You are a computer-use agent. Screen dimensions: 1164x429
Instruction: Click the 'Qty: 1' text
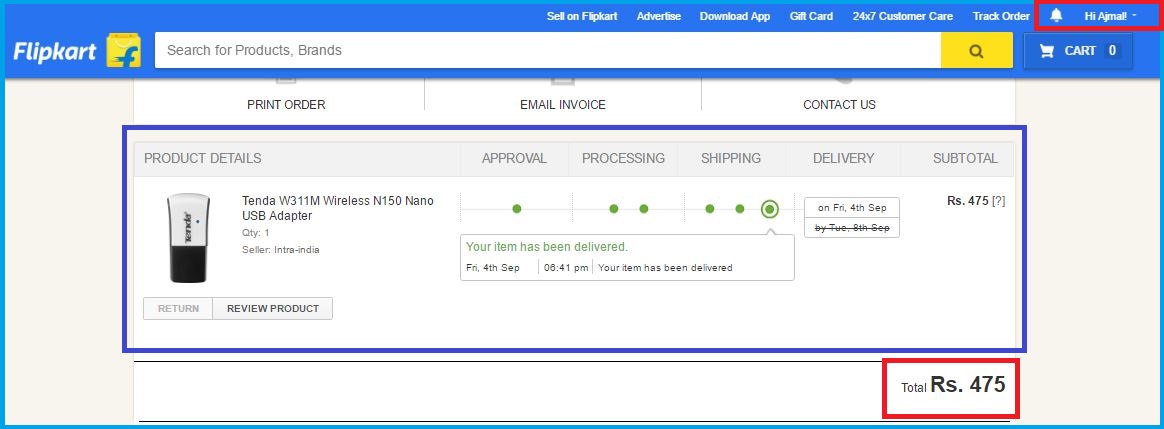click(255, 232)
